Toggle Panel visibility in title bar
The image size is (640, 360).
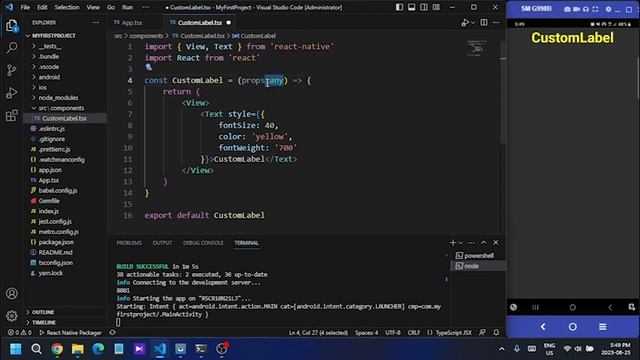412,7
